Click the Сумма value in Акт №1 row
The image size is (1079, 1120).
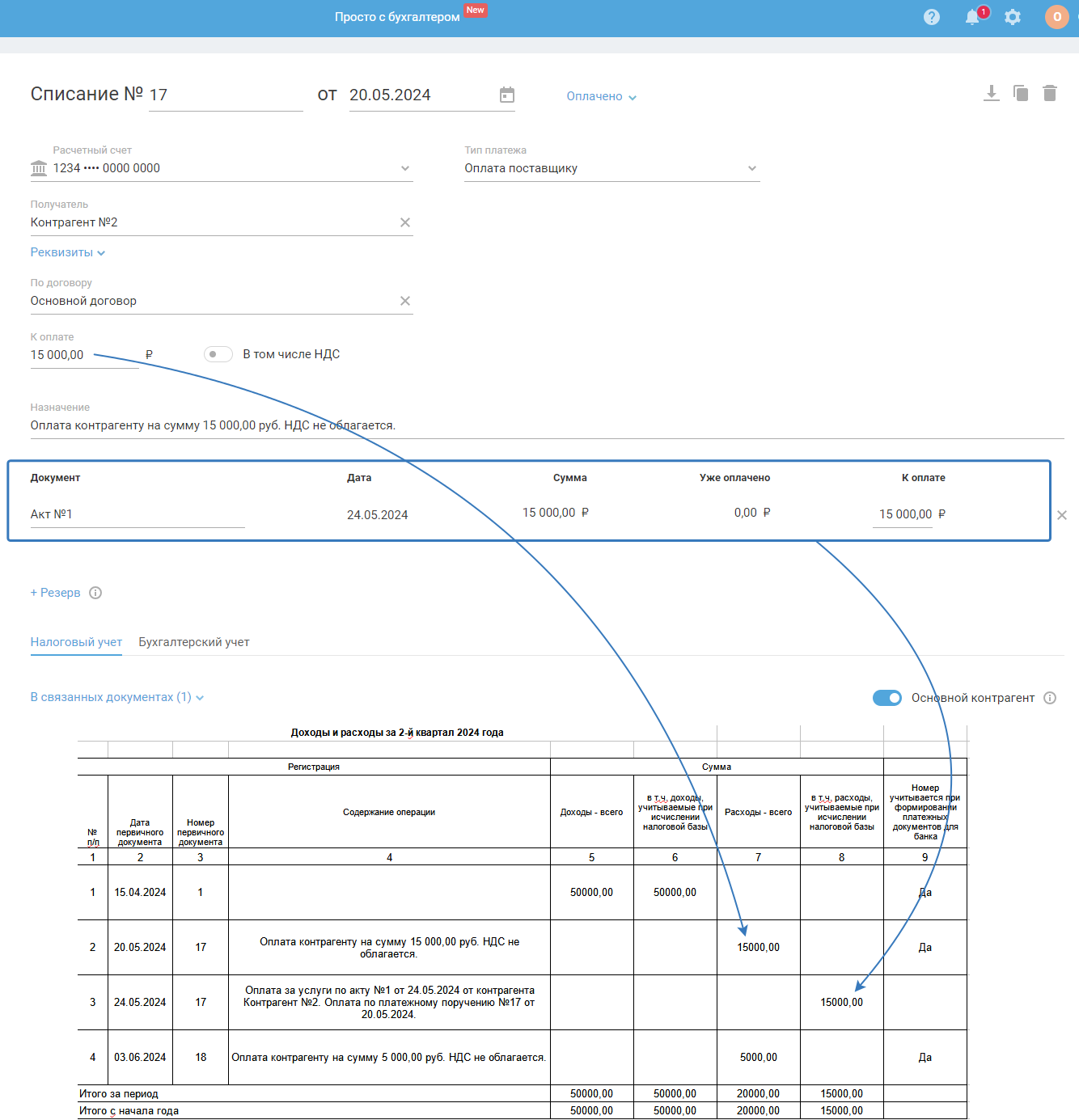pos(556,513)
